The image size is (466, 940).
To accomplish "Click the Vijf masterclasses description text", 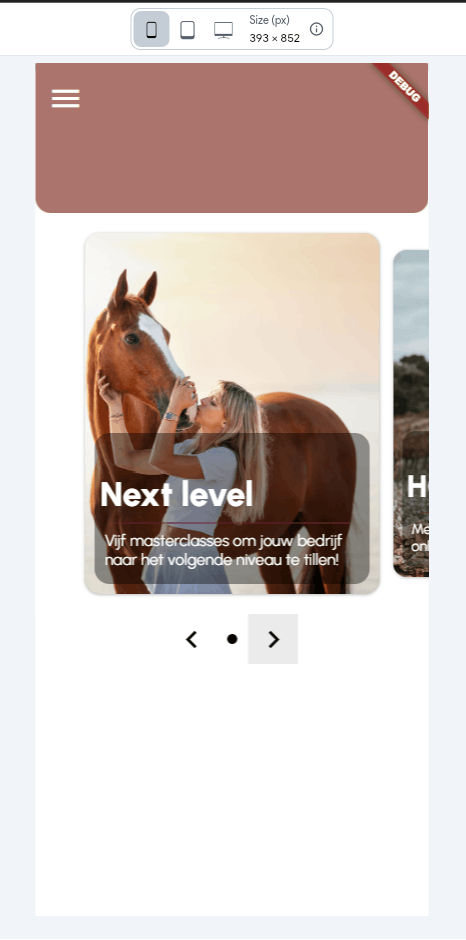I will tap(223, 550).
